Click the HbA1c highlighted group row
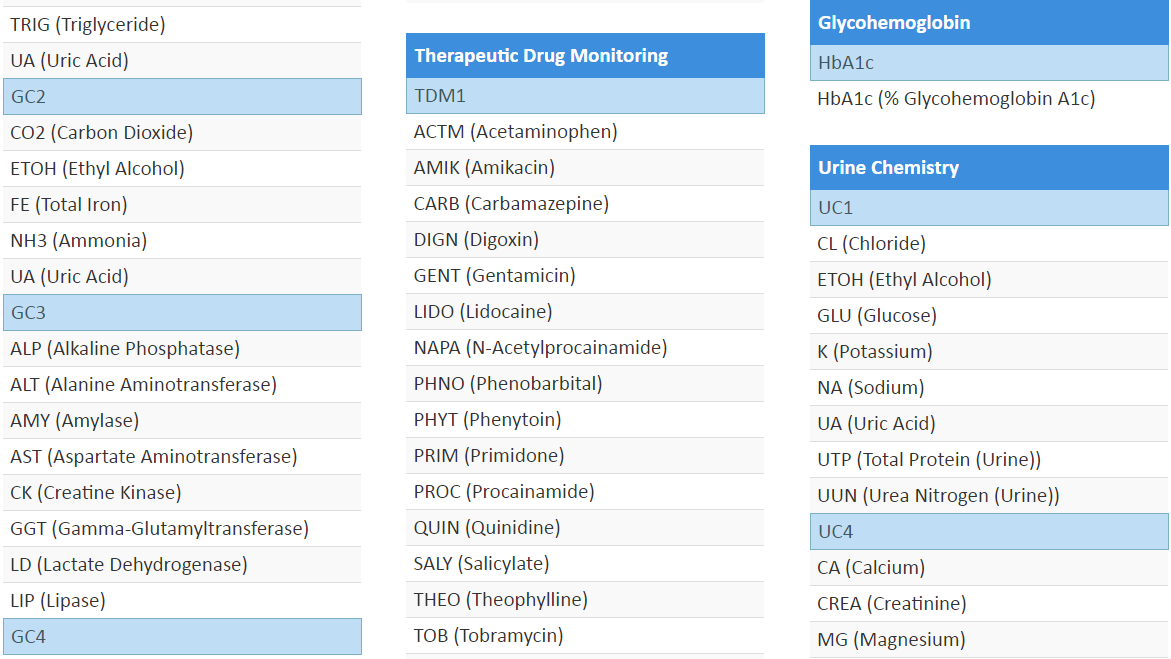 pos(988,63)
